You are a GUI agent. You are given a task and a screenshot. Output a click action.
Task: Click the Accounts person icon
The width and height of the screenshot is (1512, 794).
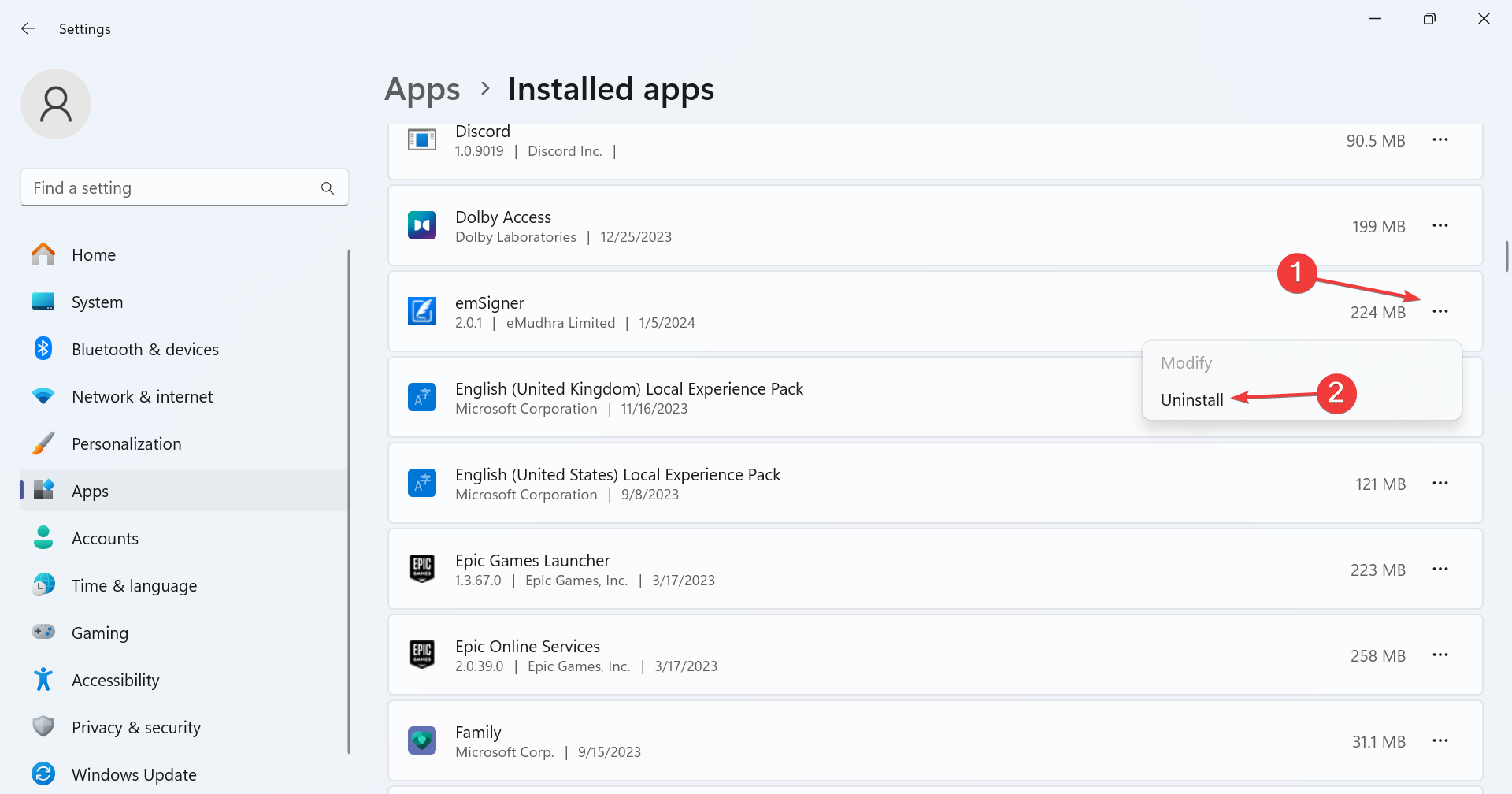pos(43,537)
